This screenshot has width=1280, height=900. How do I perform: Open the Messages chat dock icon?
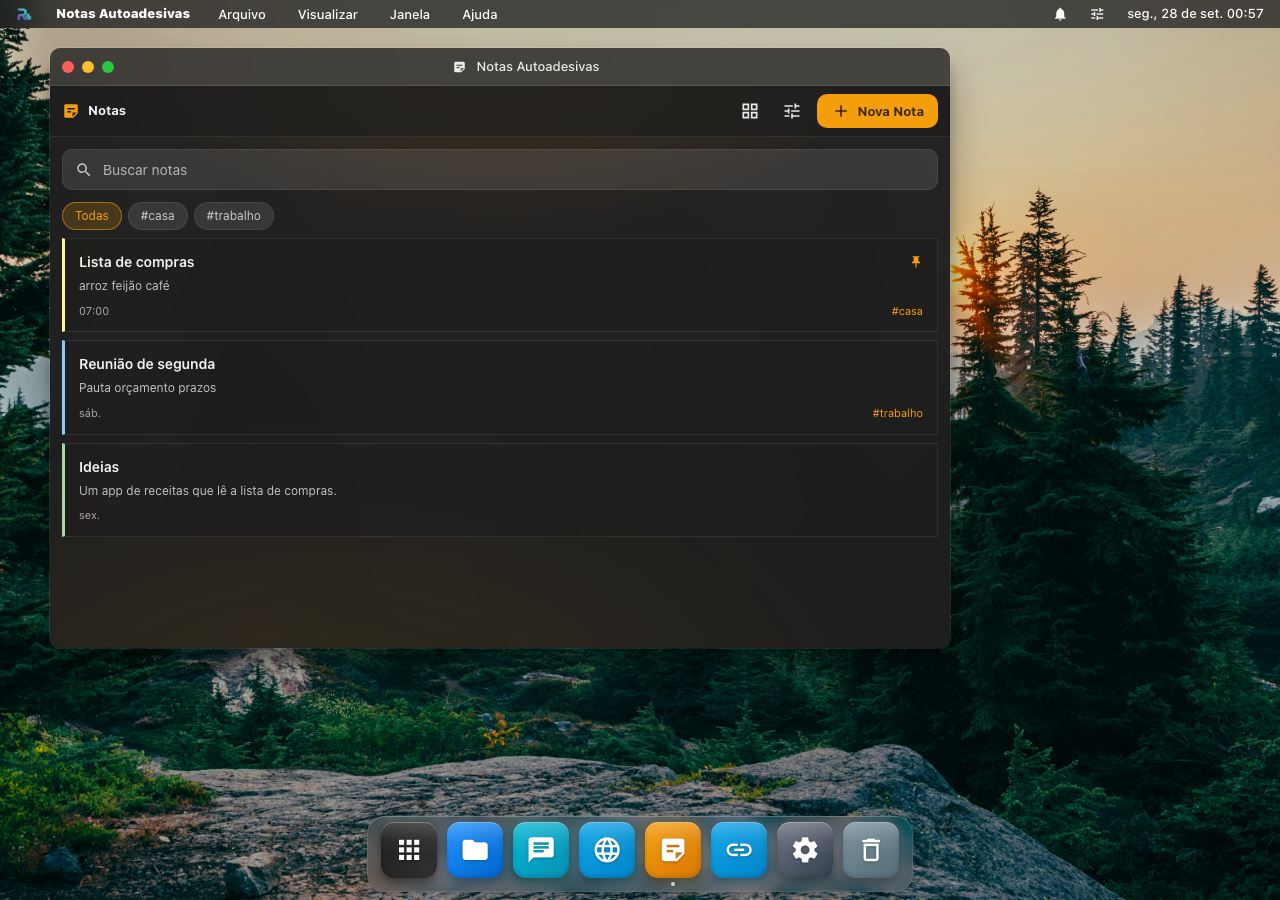(541, 850)
